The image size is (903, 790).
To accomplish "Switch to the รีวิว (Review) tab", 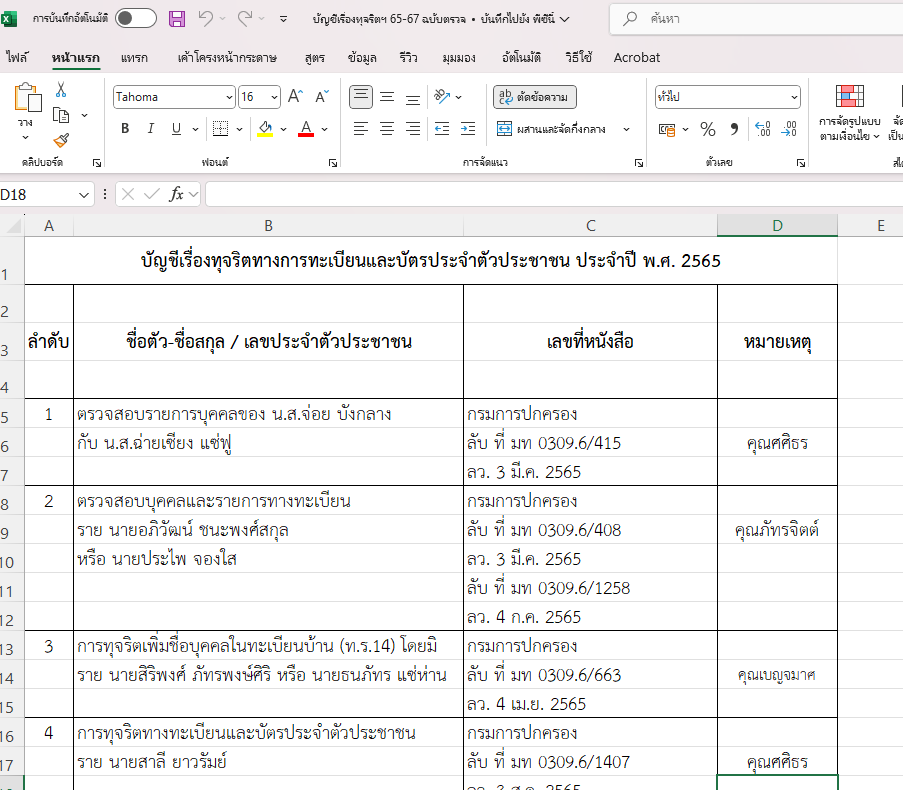I will coord(408,58).
